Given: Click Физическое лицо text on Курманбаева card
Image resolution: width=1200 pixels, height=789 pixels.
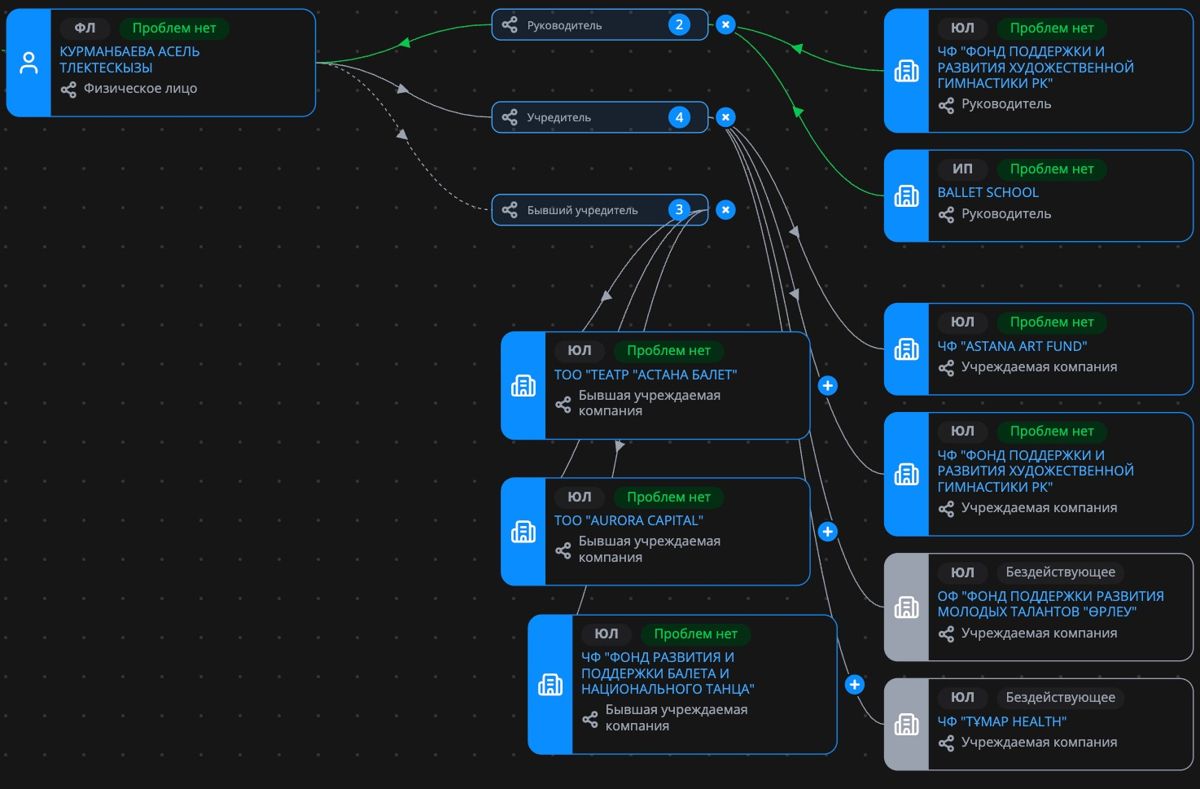Looking at the screenshot, I should (140, 89).
